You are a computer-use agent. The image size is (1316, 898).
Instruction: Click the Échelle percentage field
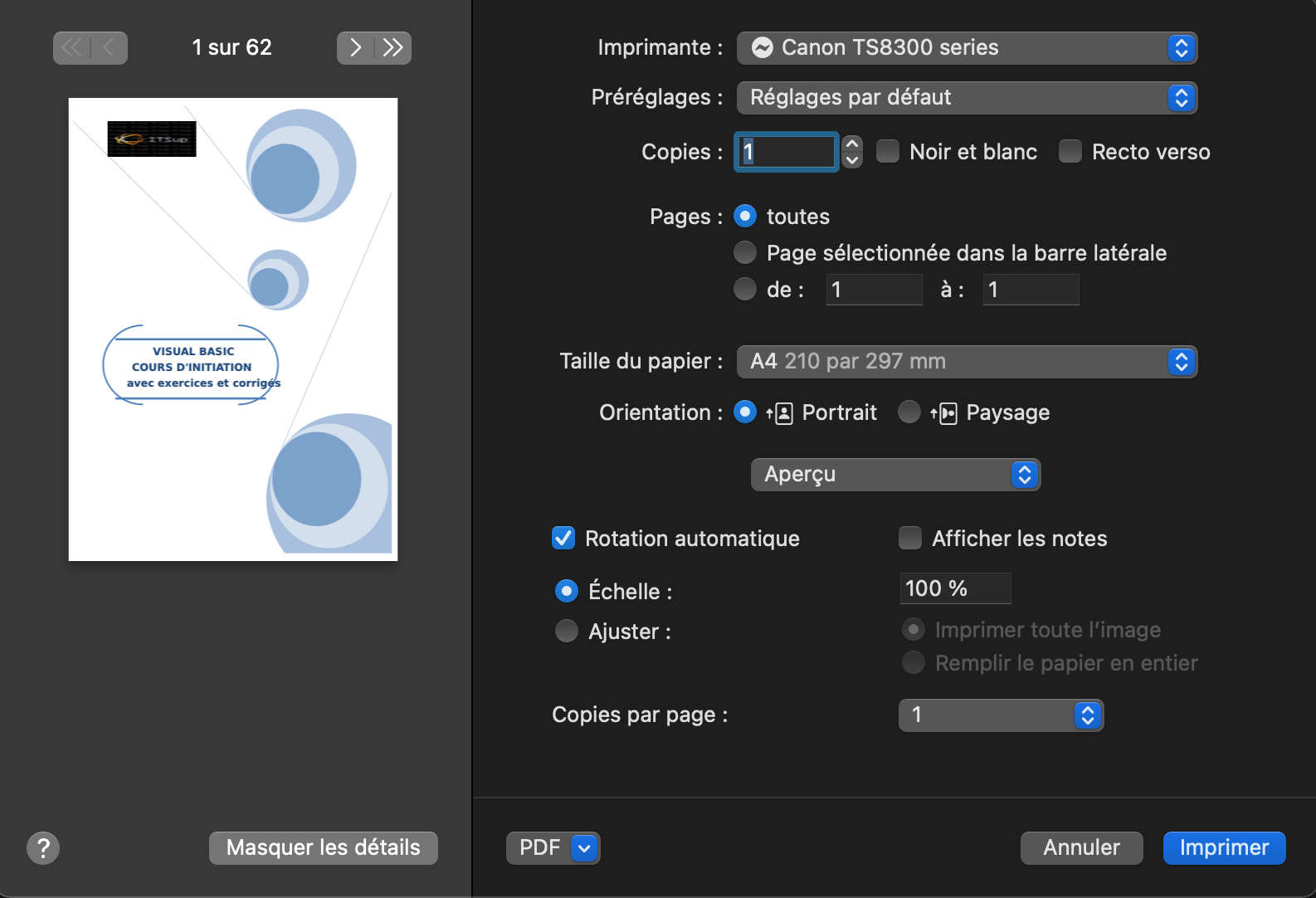(x=955, y=588)
